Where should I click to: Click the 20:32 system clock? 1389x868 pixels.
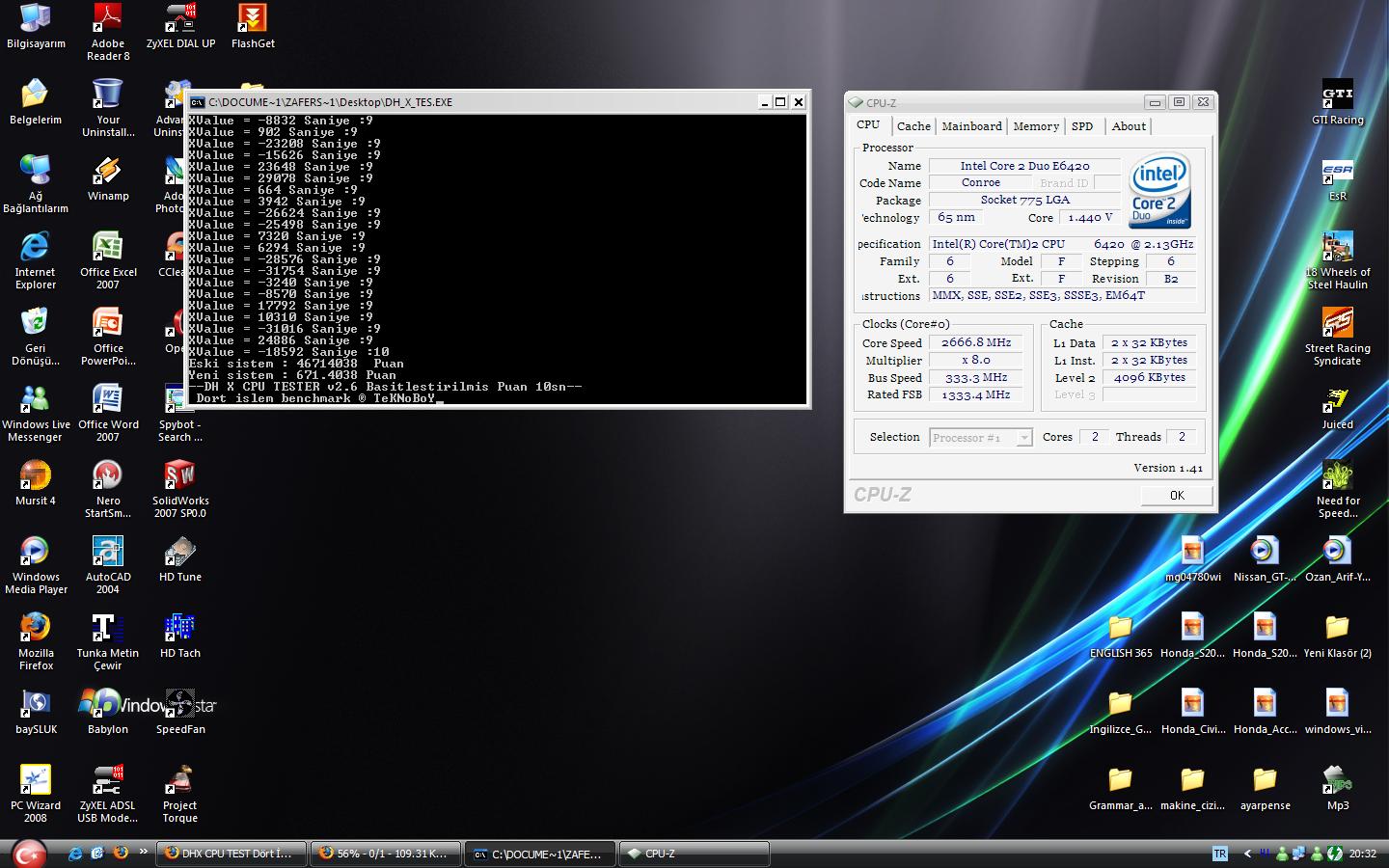point(1362,854)
